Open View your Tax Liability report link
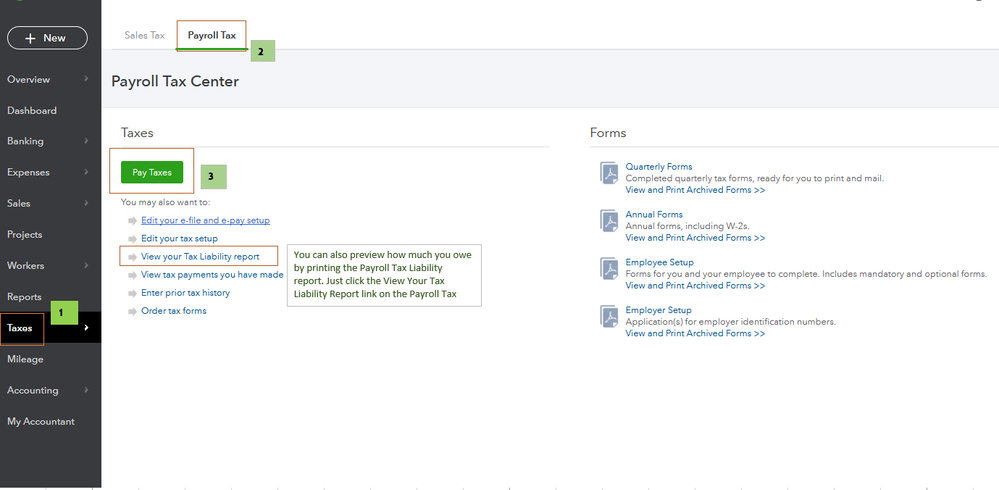Image resolution: width=999 pixels, height=490 pixels. [x=200, y=257]
